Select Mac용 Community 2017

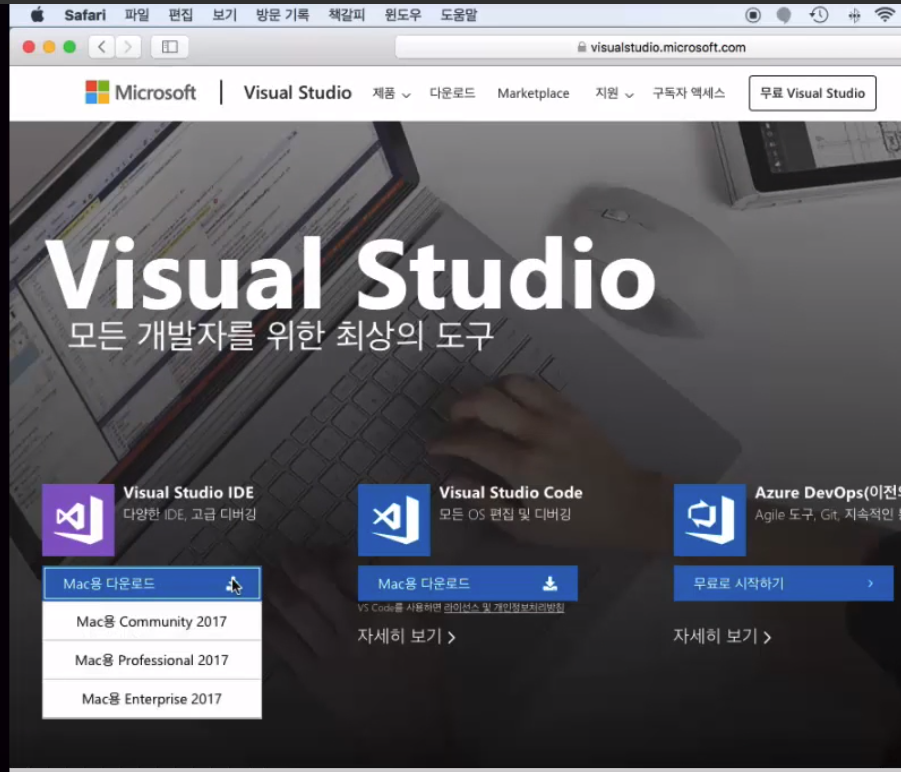152,622
